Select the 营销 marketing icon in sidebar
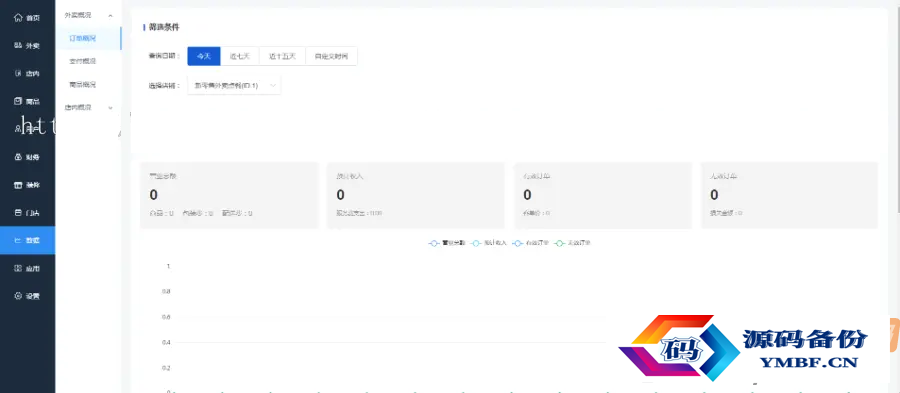900x393 pixels. pyautogui.click(x=18, y=185)
